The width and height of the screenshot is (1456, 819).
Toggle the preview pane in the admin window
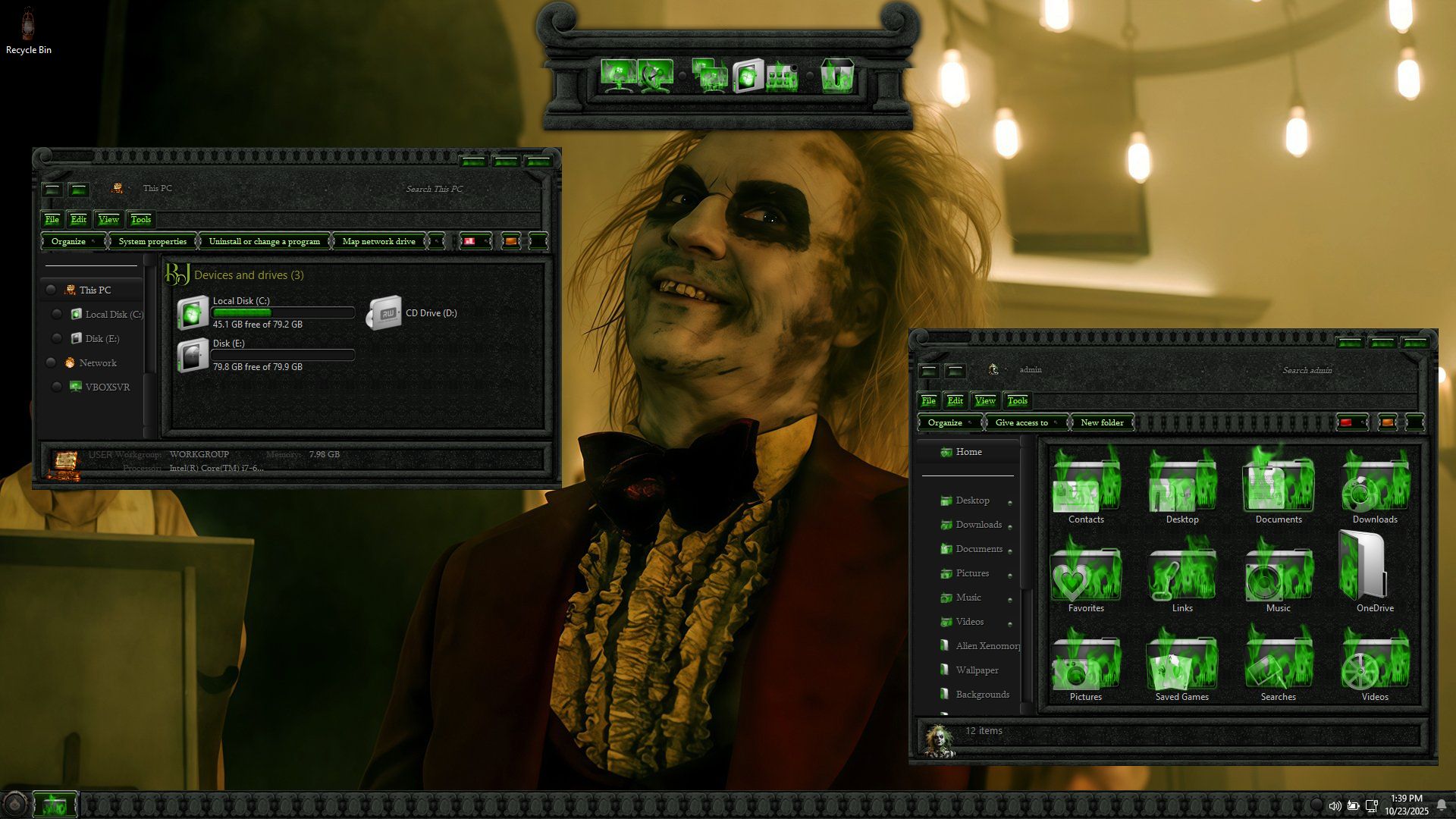[x=1386, y=422]
